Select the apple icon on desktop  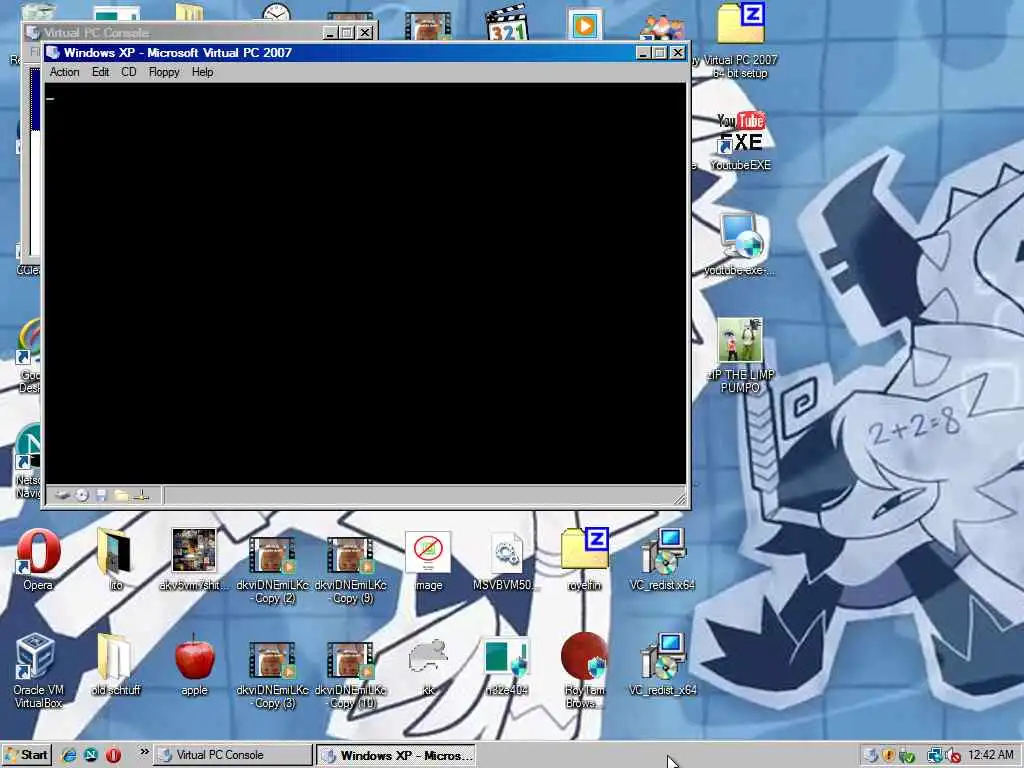tap(194, 665)
